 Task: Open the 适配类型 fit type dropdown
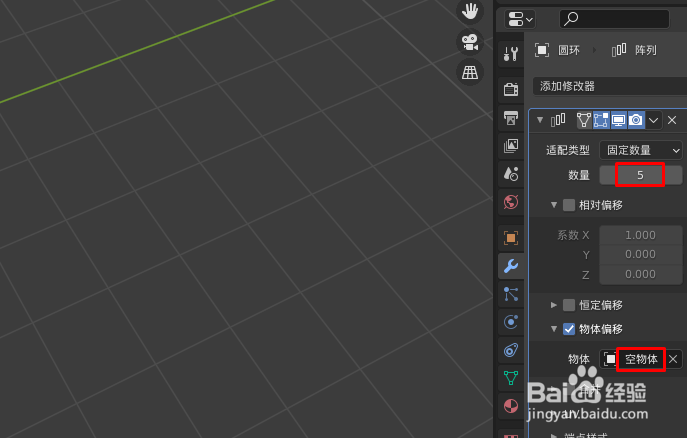point(641,150)
